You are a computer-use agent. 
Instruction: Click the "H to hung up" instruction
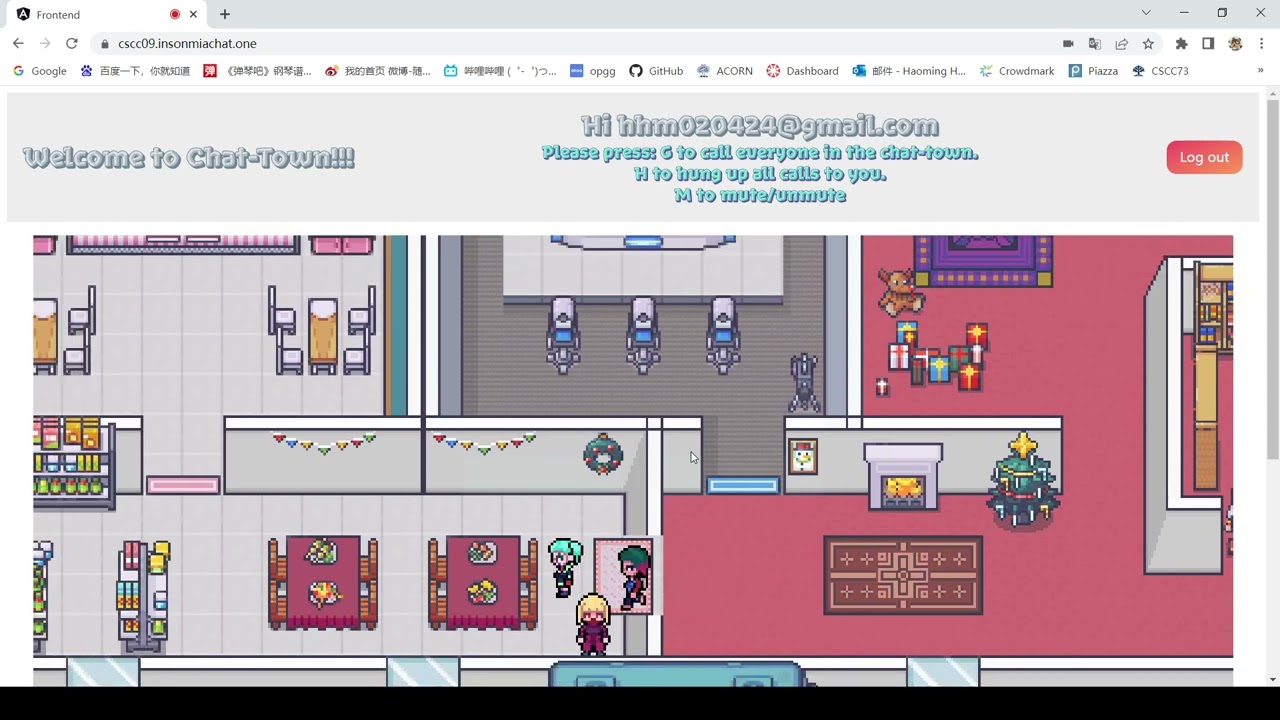[x=760, y=174]
